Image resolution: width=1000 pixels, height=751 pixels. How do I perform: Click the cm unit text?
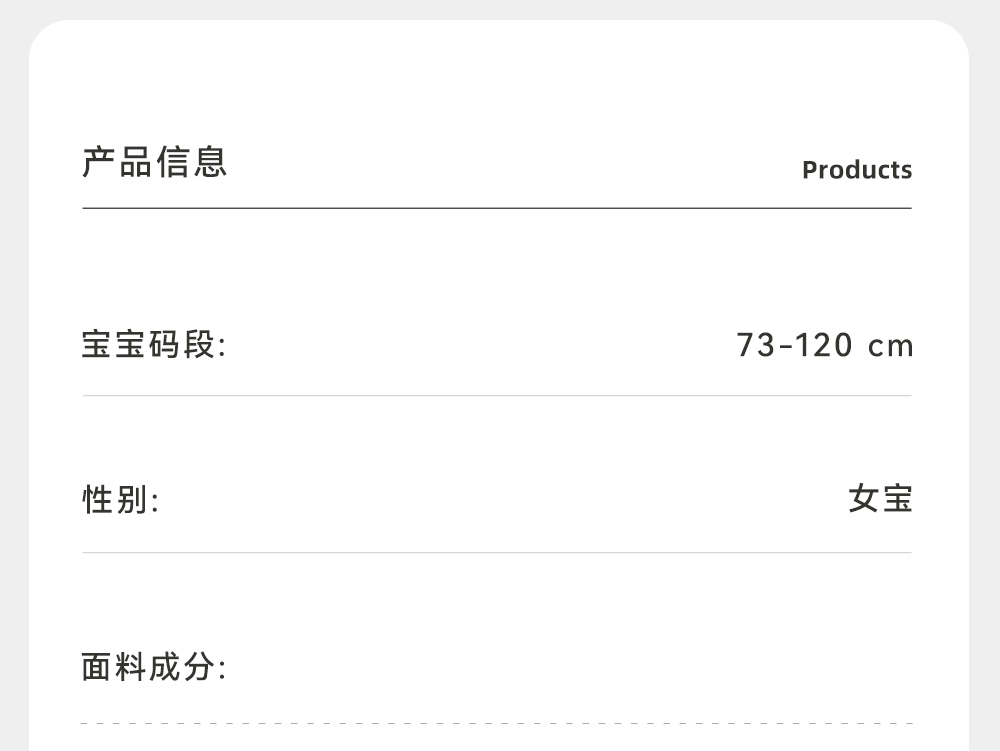click(x=890, y=346)
